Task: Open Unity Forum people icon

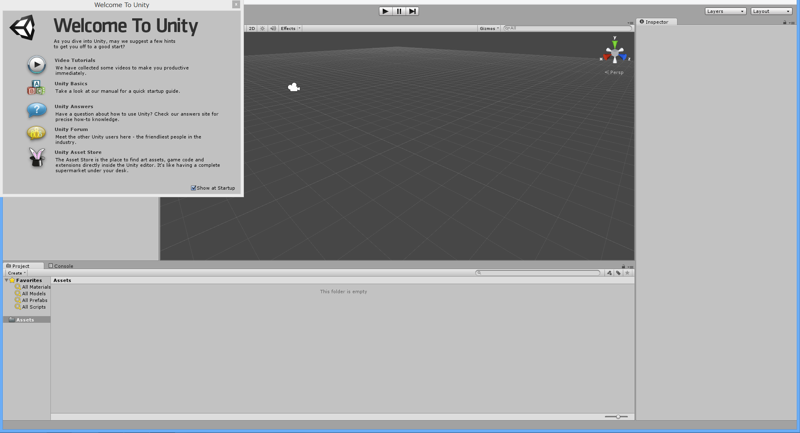Action: (x=36, y=133)
